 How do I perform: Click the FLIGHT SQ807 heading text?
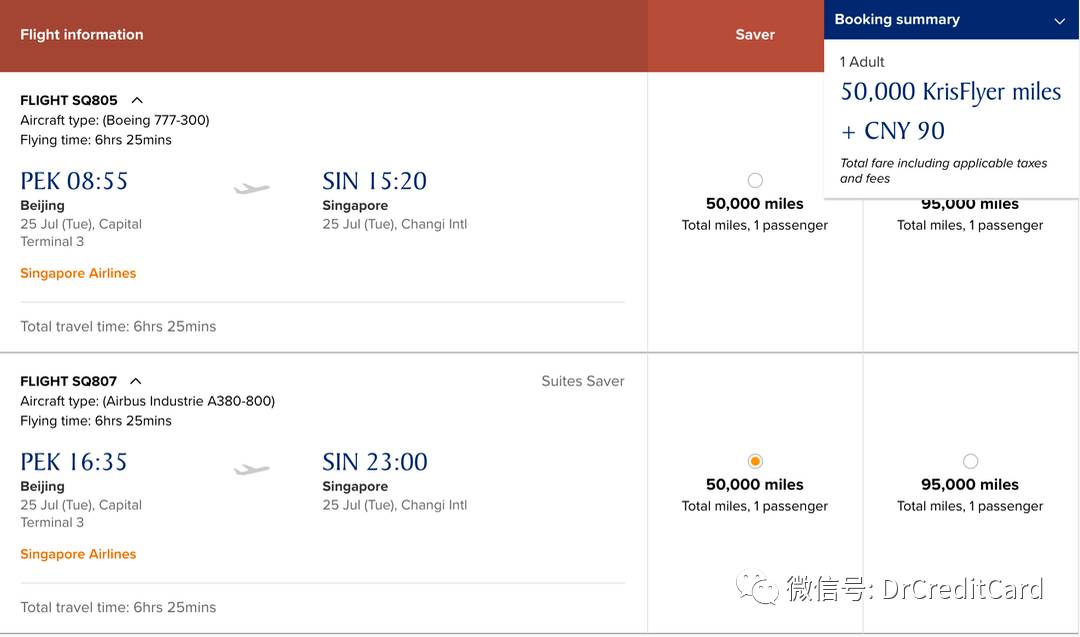click(x=68, y=382)
